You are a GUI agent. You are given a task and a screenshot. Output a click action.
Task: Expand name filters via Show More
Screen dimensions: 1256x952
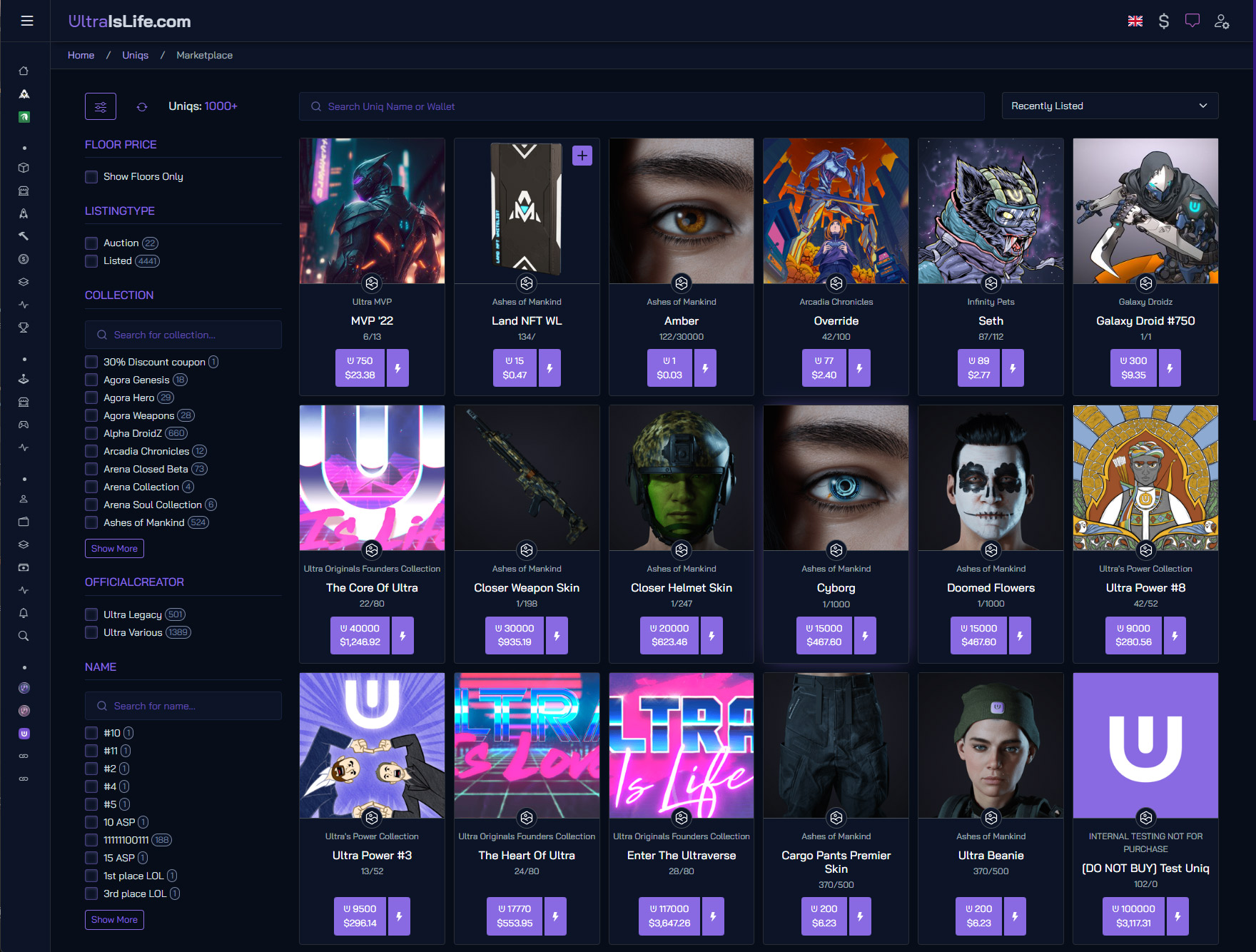coord(114,919)
